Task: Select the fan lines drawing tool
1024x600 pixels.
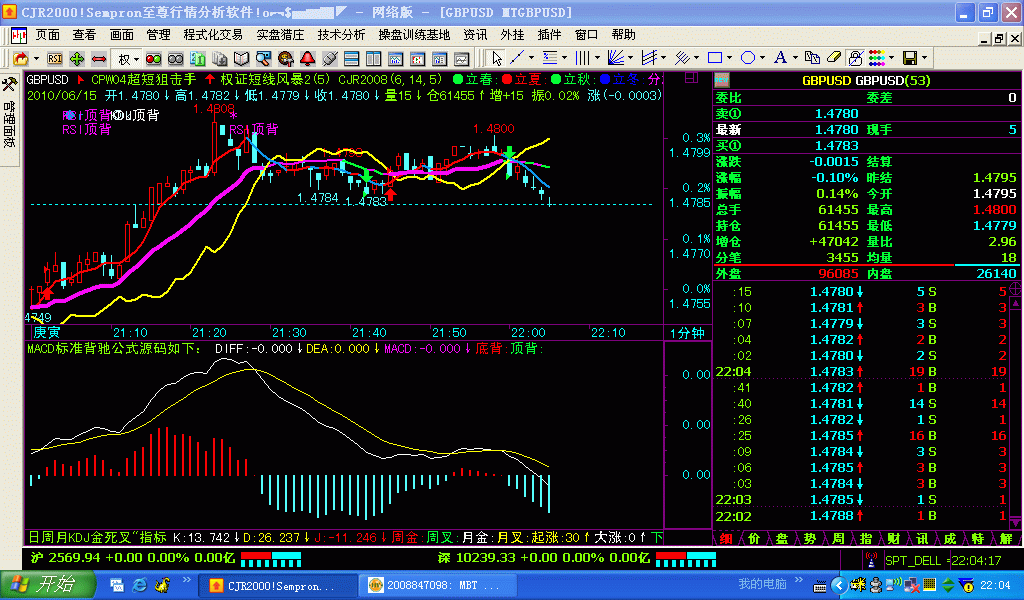Action: click(x=615, y=58)
